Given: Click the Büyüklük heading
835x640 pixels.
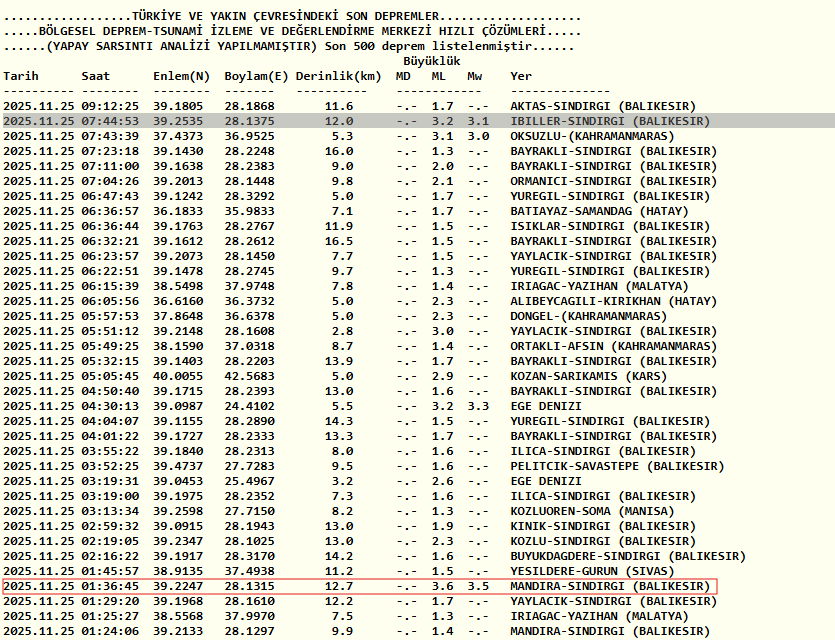Looking at the screenshot, I should point(432,61).
